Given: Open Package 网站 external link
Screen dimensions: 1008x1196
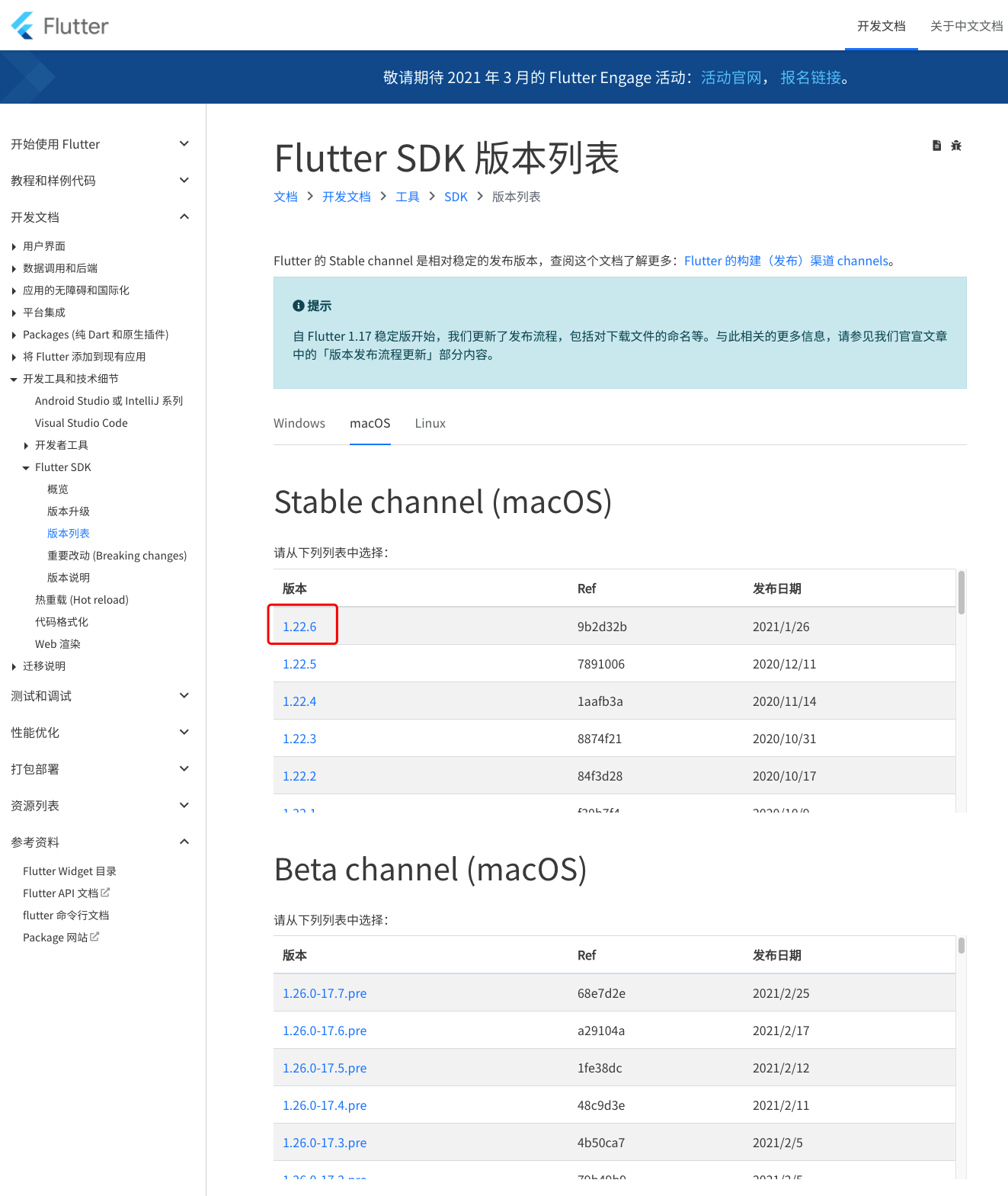Looking at the screenshot, I should tap(61, 937).
